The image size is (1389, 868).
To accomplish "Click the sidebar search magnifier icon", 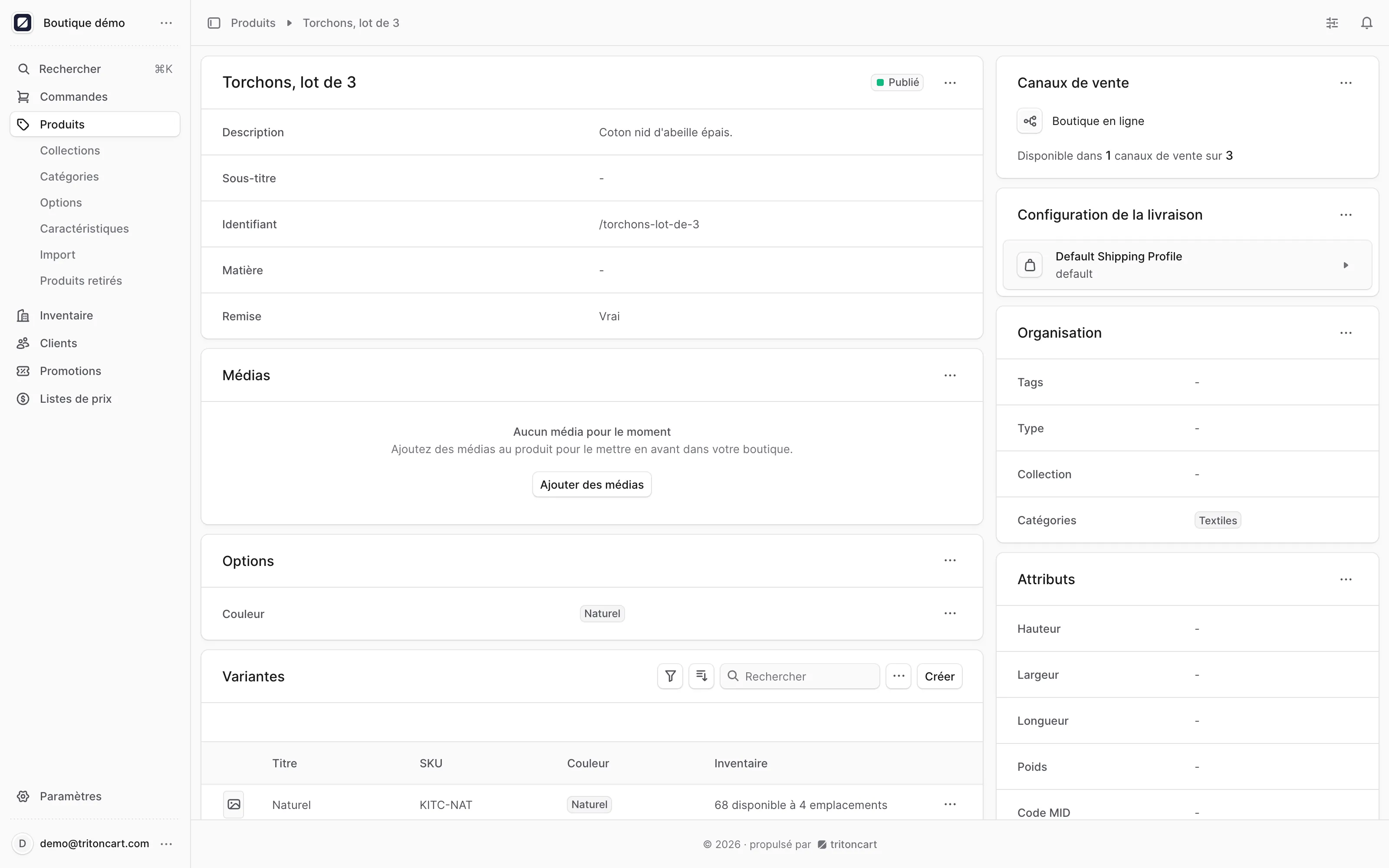I will (x=23, y=69).
